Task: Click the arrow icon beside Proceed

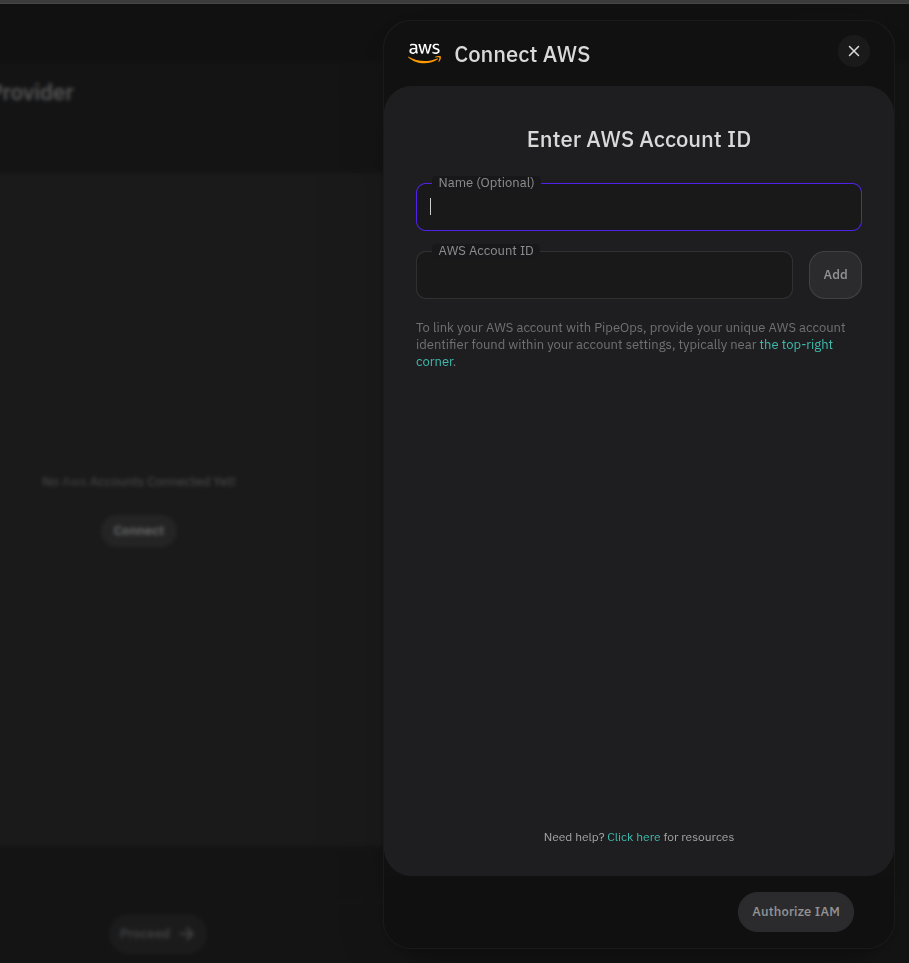Action: coord(187,934)
